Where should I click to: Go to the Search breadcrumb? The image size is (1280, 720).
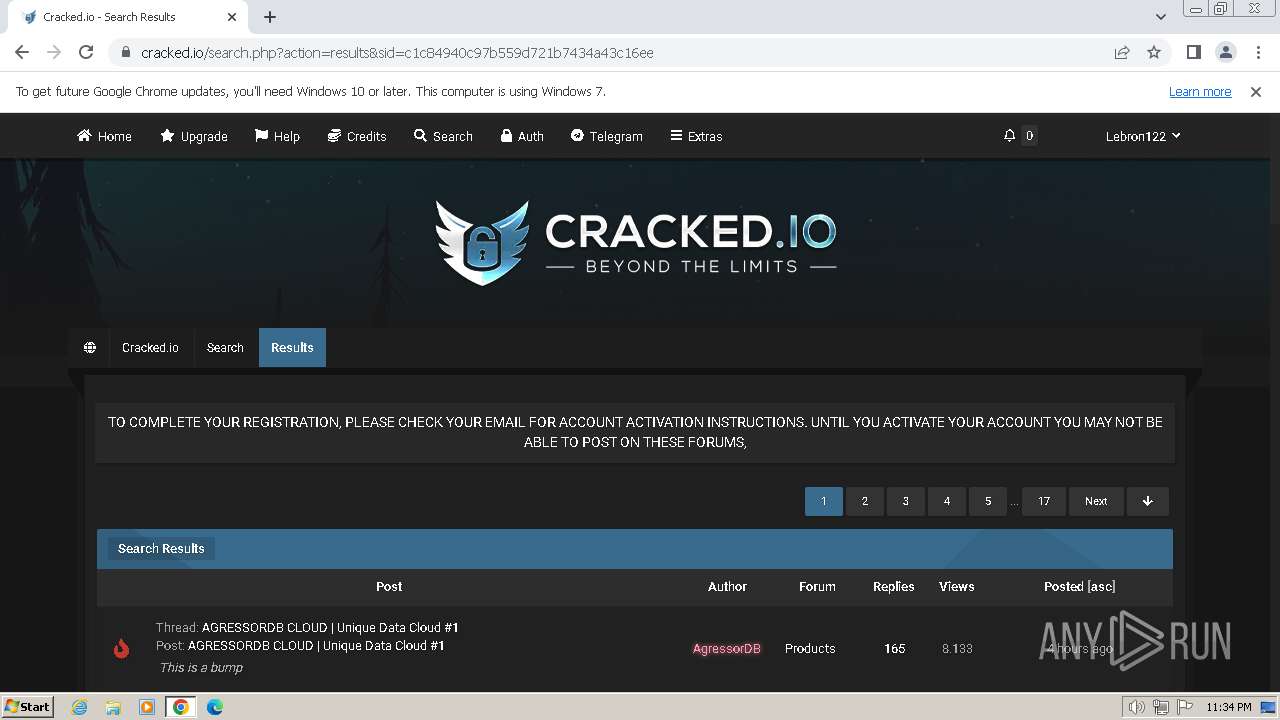(225, 347)
